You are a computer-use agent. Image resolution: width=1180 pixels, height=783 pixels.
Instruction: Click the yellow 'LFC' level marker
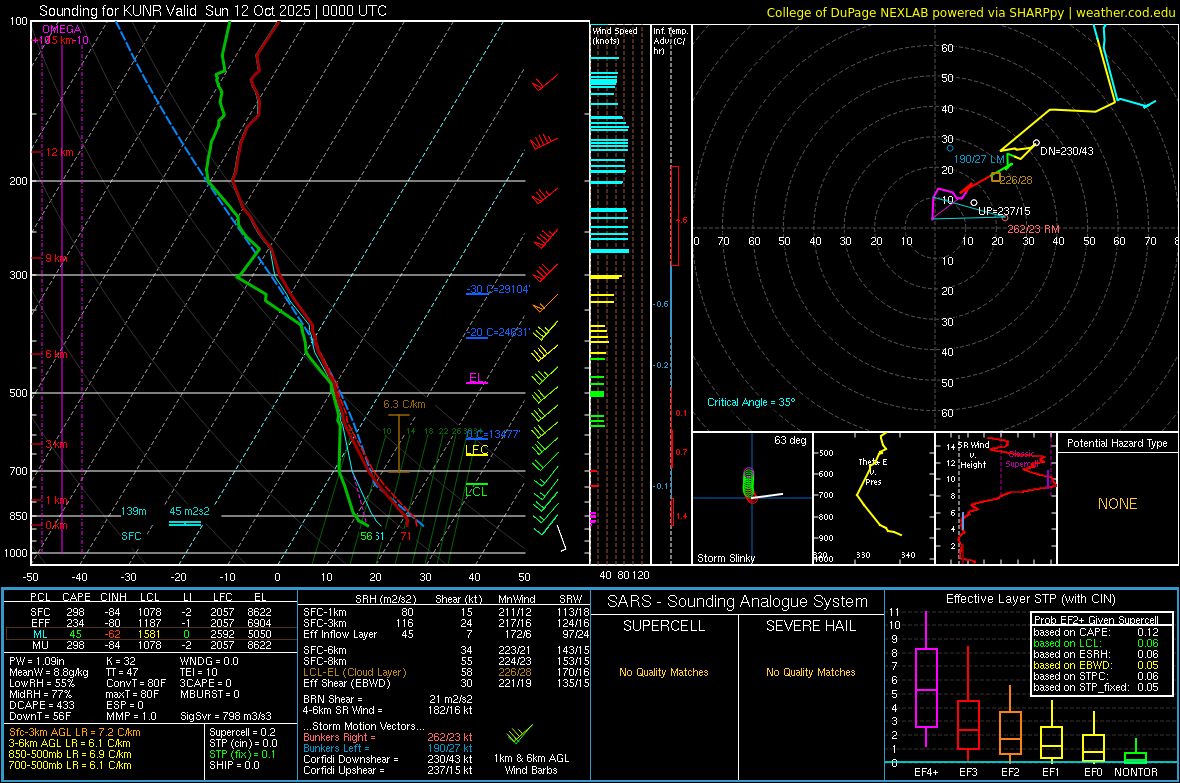pos(476,450)
